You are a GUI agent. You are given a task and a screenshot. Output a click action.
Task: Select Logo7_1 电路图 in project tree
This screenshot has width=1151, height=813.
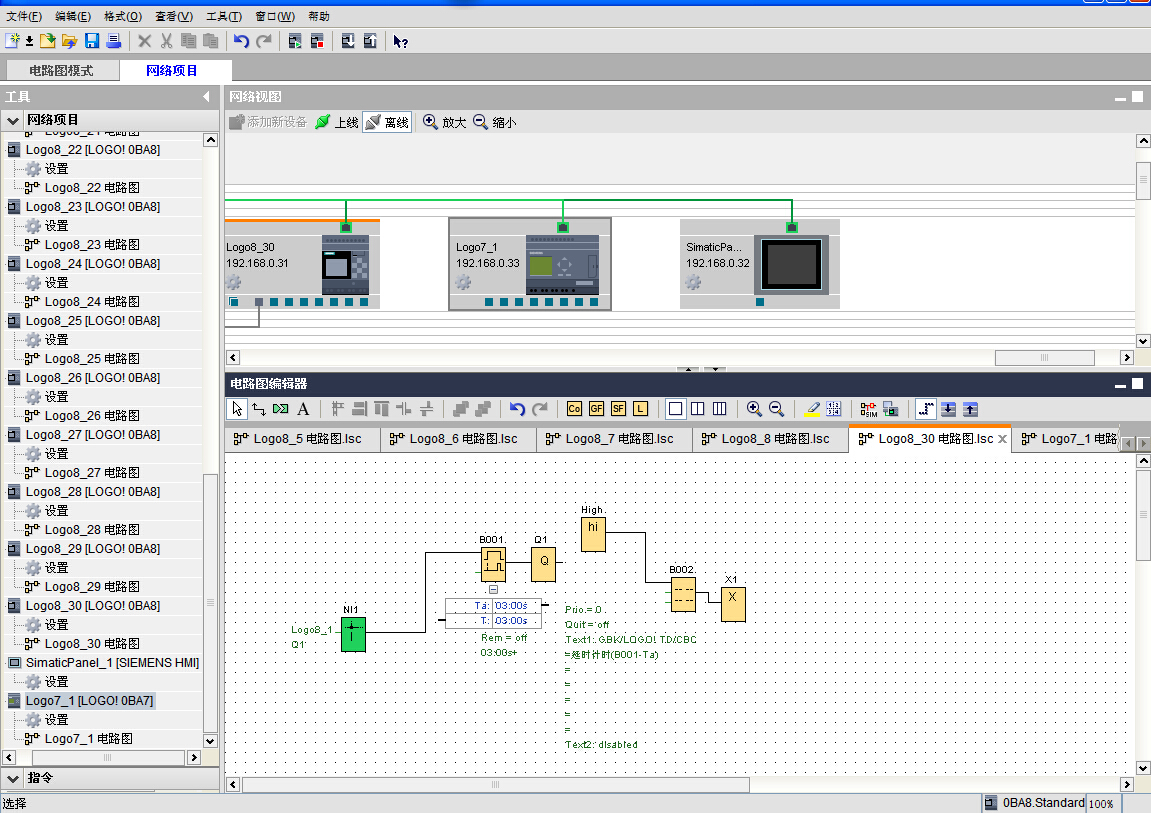tap(88, 739)
